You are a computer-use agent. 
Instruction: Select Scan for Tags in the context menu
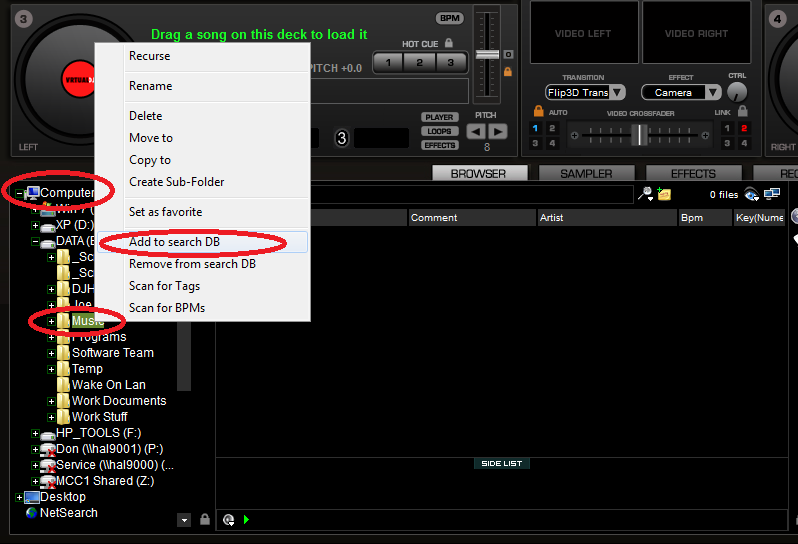pos(203,285)
